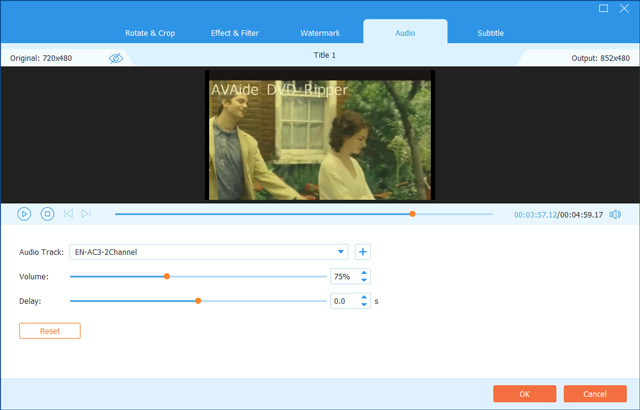Click the playback progress handle

point(412,214)
